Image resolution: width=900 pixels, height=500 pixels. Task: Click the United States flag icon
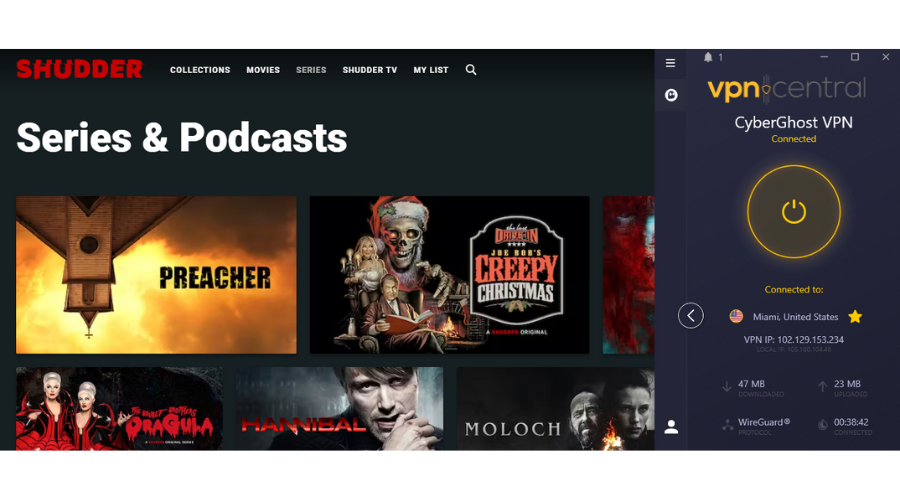736,316
